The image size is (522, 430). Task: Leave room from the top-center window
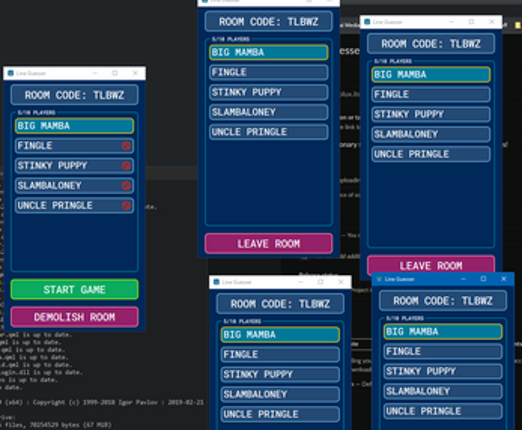click(269, 244)
